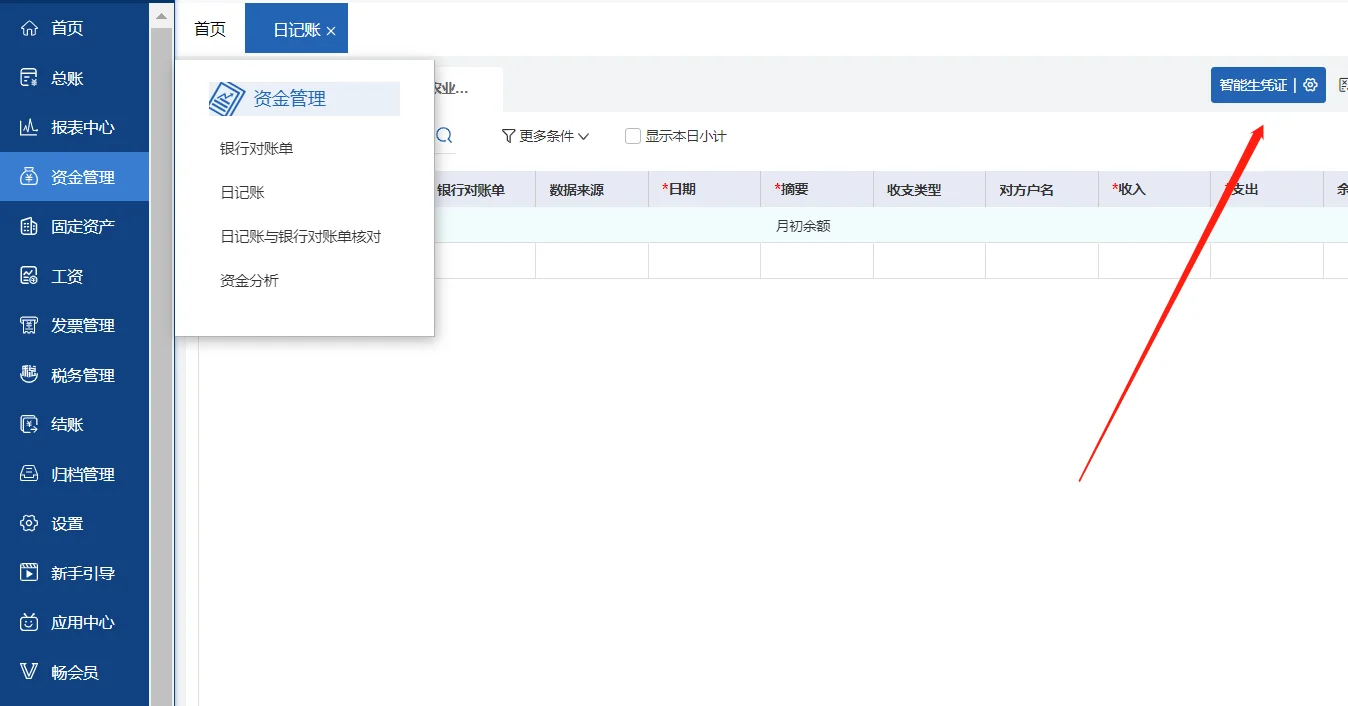Open the 设置 gear icon in sidebar
The image size is (1348, 706).
[x=30, y=523]
